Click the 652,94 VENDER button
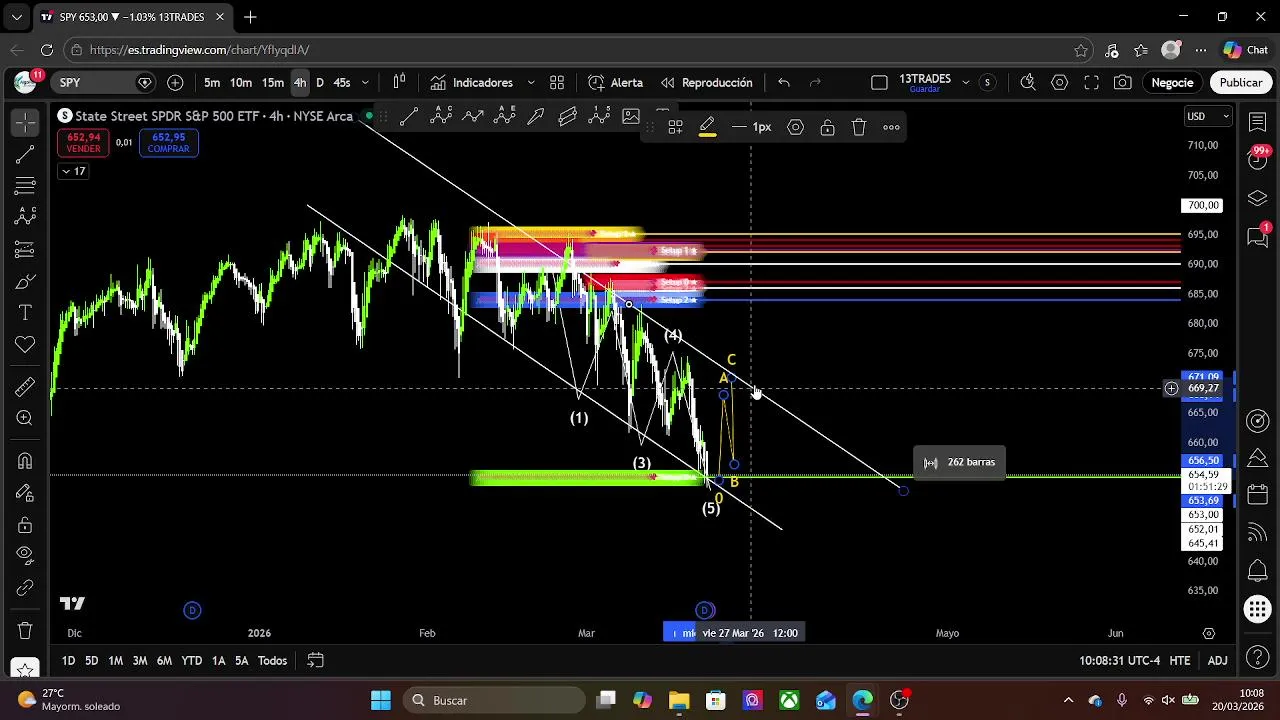This screenshot has height=720, width=1280. tap(83, 143)
